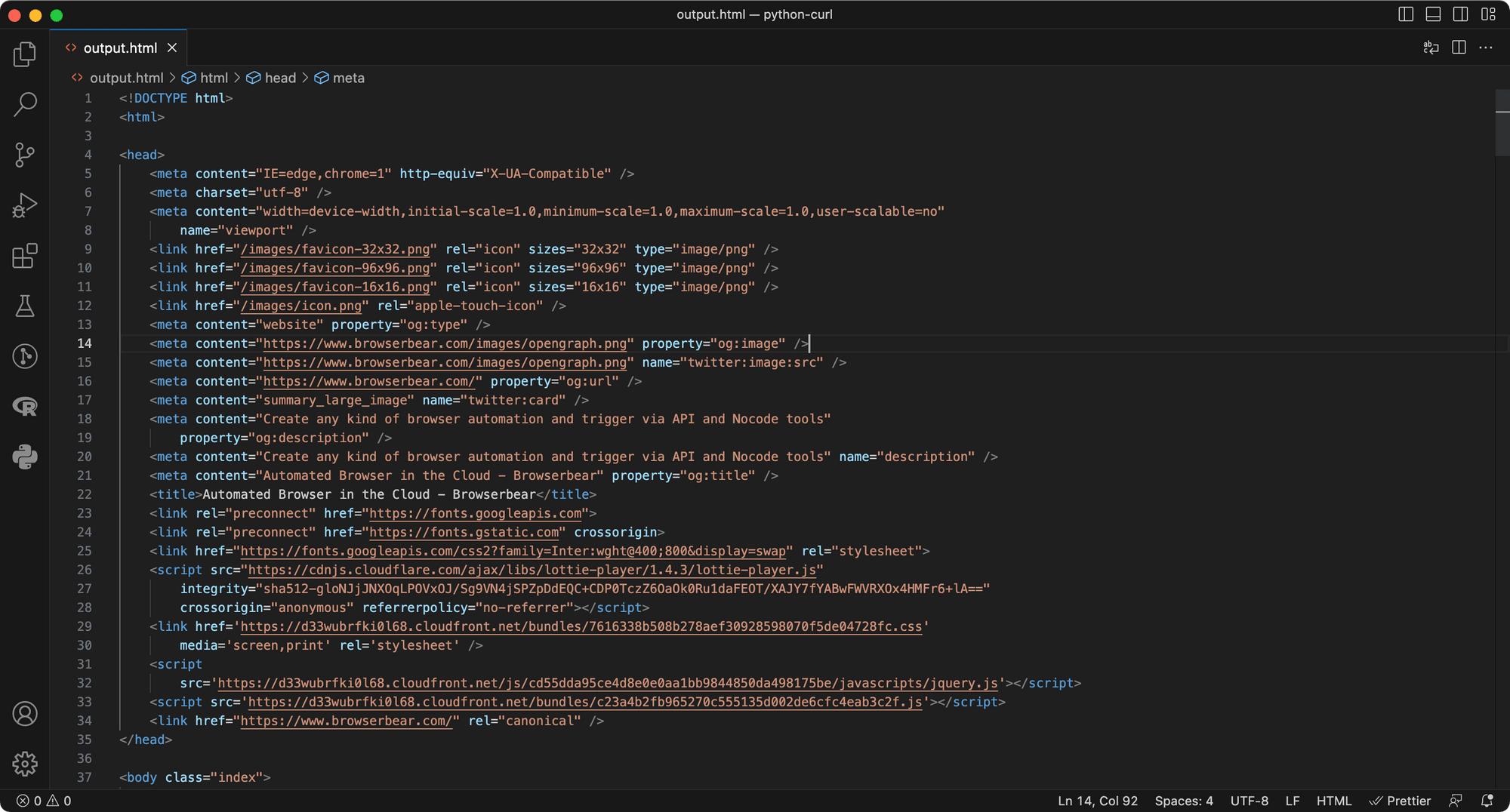Open the Git Graph clock-branch icon
Image resolution: width=1510 pixels, height=812 pixels.
[25, 356]
